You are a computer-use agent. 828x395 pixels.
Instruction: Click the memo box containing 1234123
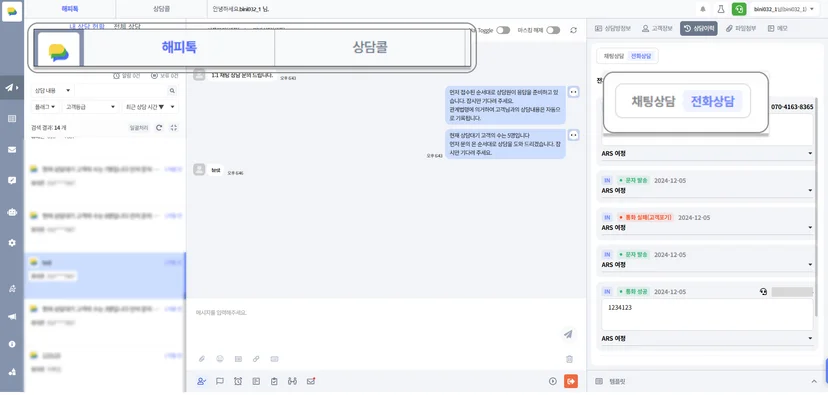click(707, 315)
